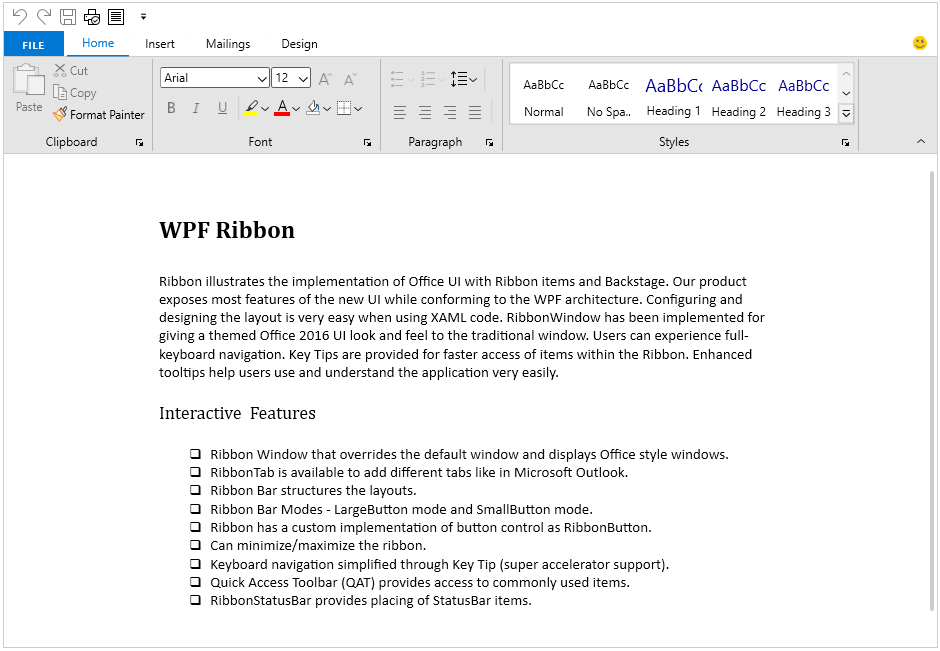Open the shading color dropdown arrow

(x=327, y=109)
